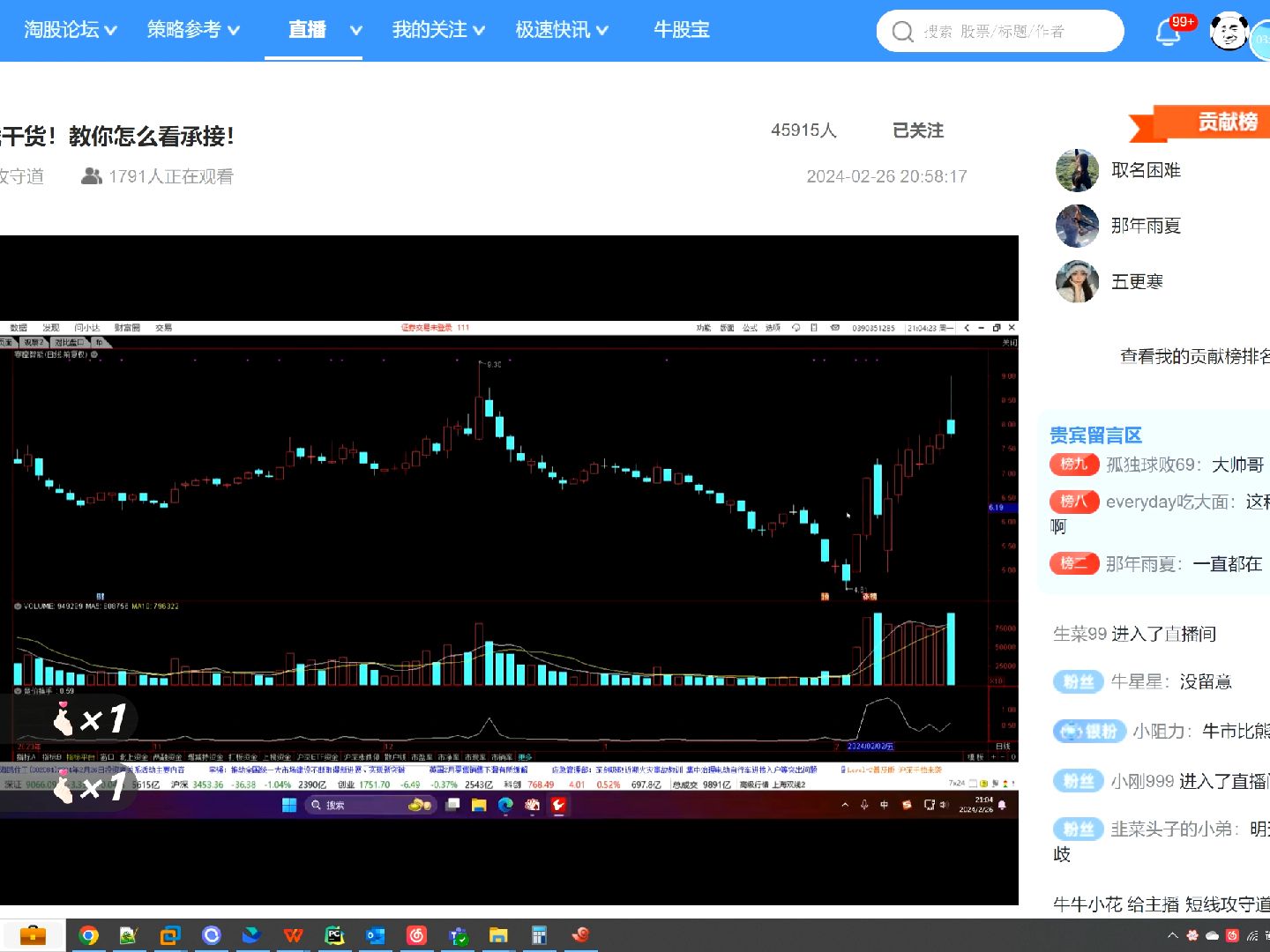Open 贵宾留言区 heading
This screenshot has height=952, width=1270.
[x=1095, y=435]
